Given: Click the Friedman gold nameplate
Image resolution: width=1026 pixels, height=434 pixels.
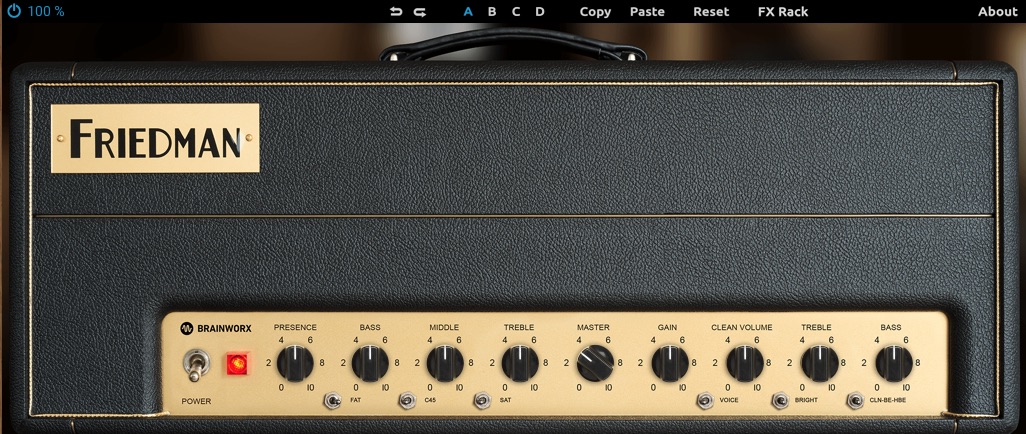Looking at the screenshot, I should coord(155,138).
